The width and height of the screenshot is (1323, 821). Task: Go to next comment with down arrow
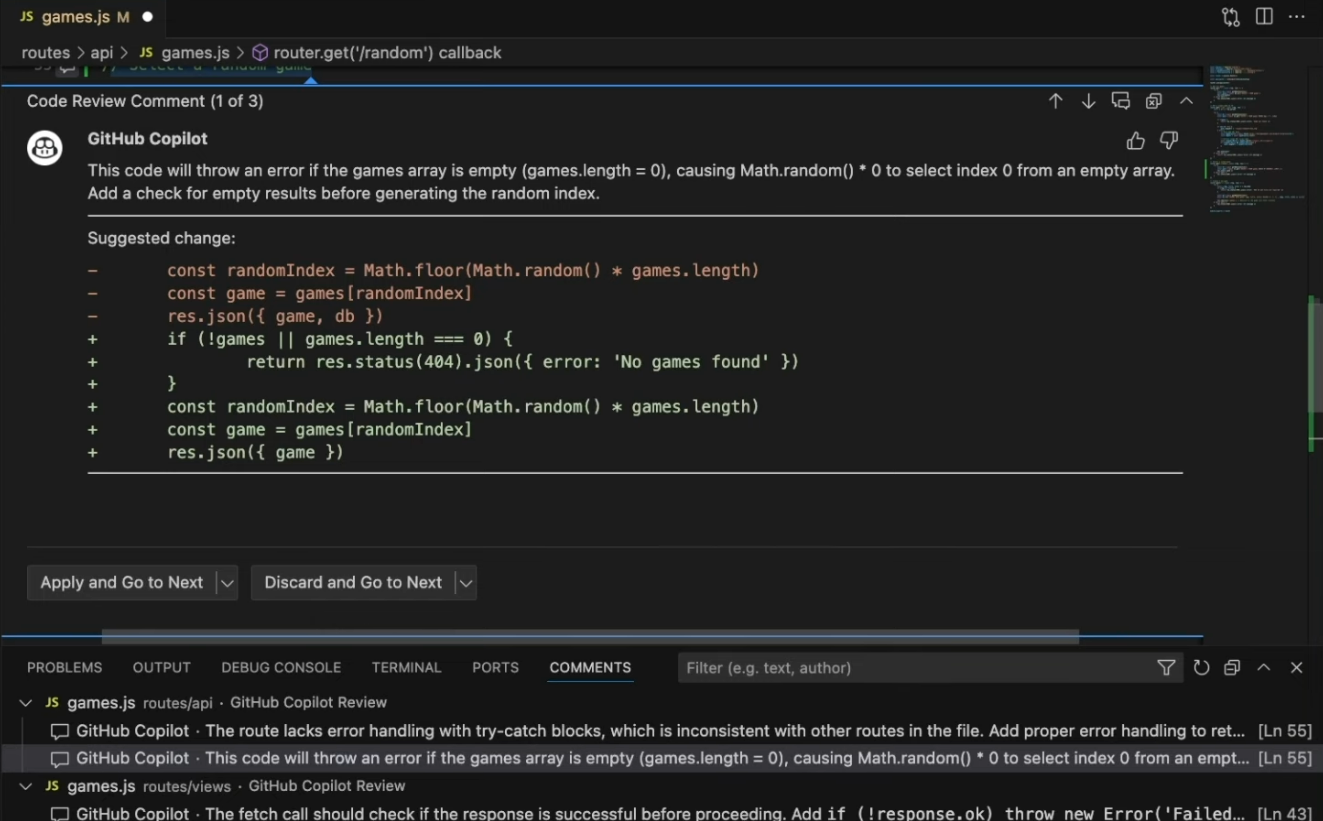coord(1088,100)
